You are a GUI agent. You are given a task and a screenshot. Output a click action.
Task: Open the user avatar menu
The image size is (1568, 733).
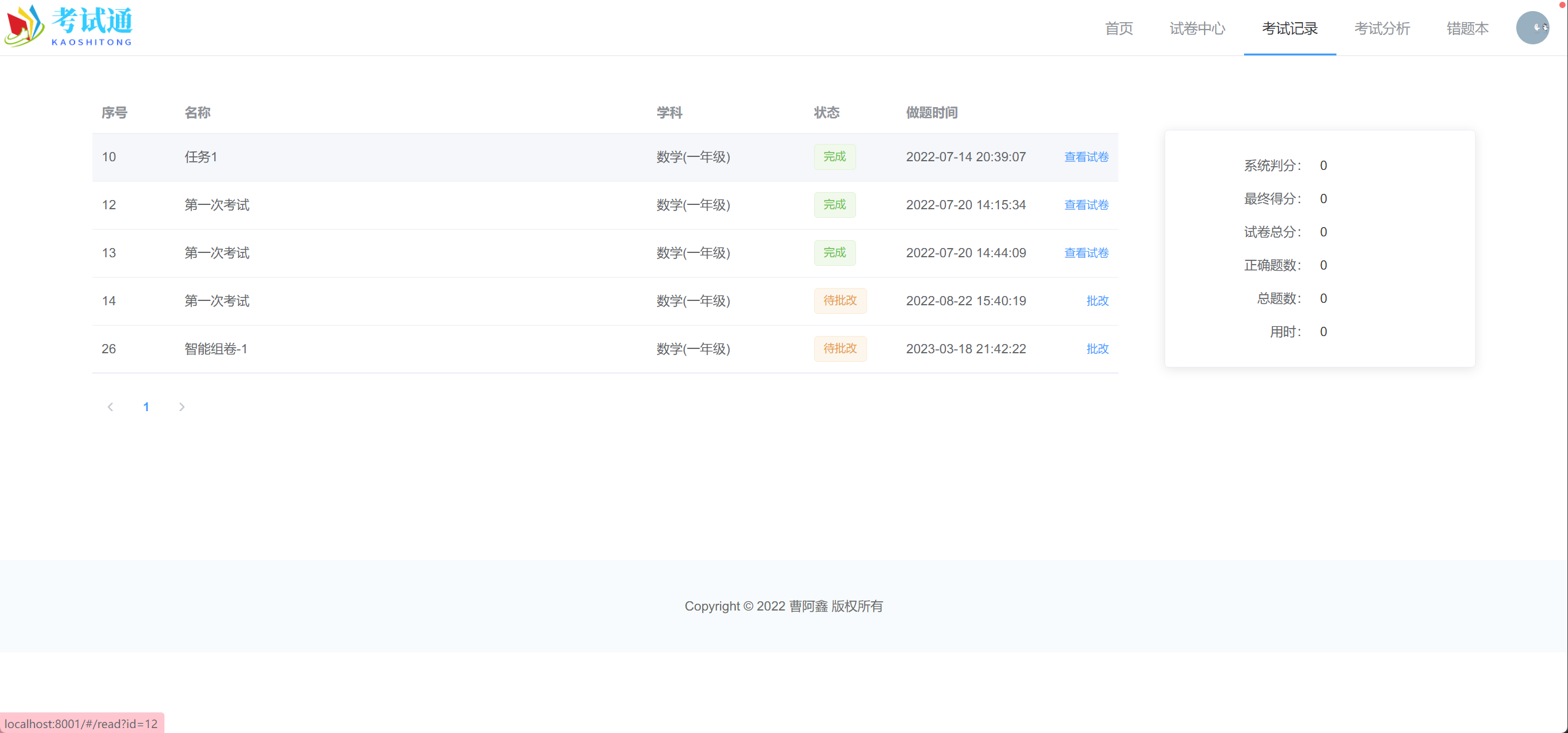pyautogui.click(x=1533, y=28)
